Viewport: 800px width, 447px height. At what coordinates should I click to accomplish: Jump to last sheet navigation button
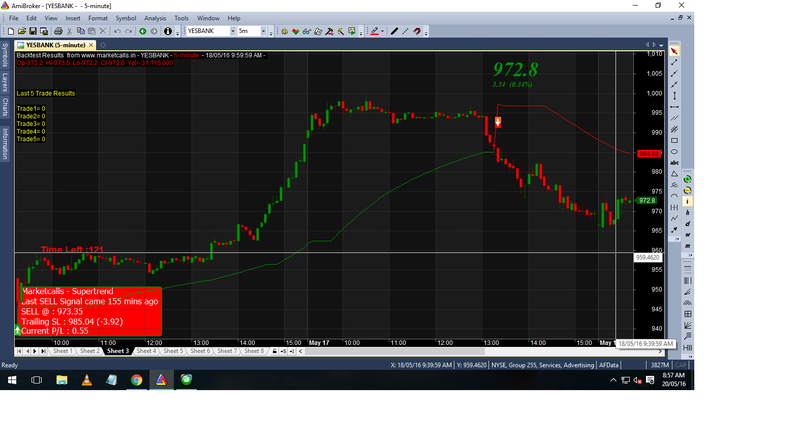coord(44,351)
